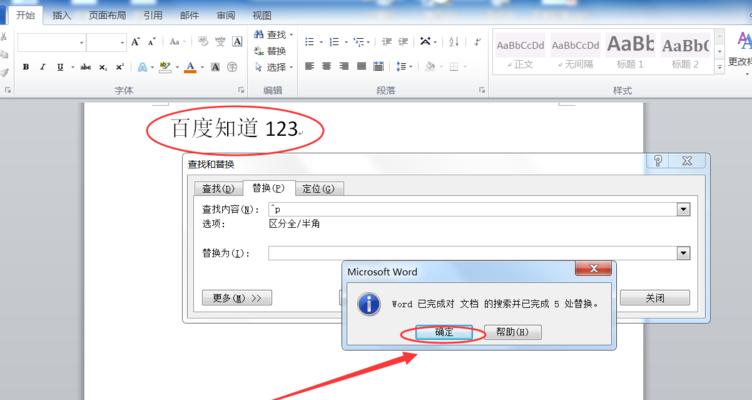
Task: Toggle Underline formatting
Action: coord(60,67)
